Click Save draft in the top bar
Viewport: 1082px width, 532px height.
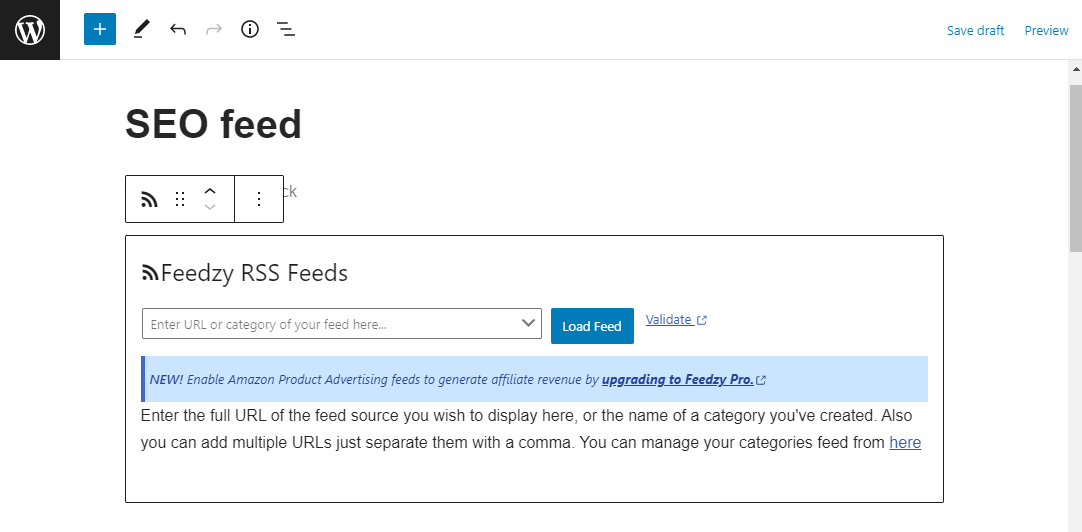(975, 31)
